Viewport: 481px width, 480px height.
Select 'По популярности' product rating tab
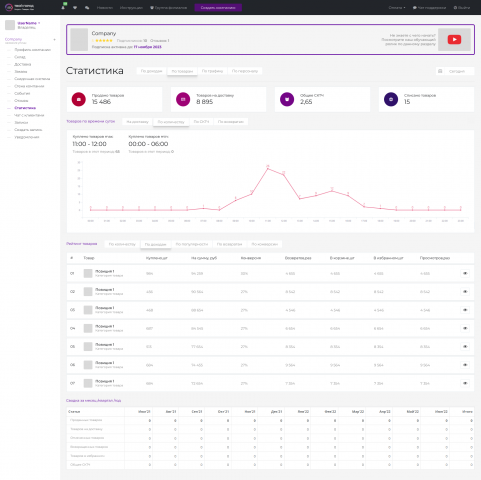pyautogui.click(x=192, y=244)
